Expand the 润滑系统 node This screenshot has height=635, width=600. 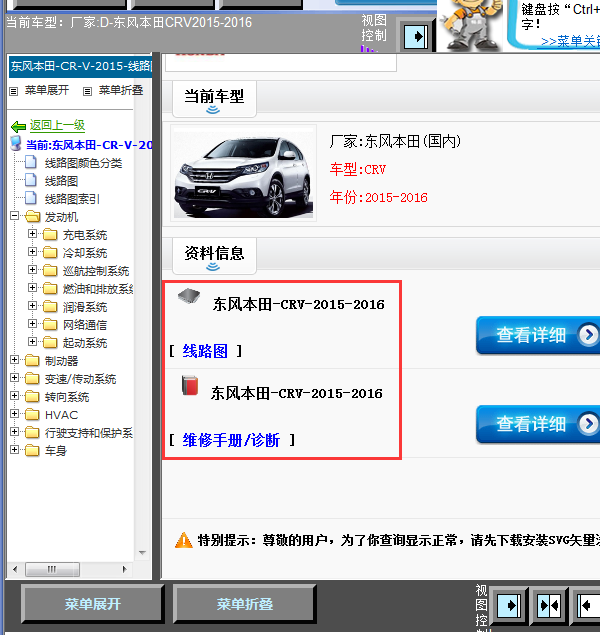[x=32, y=306]
